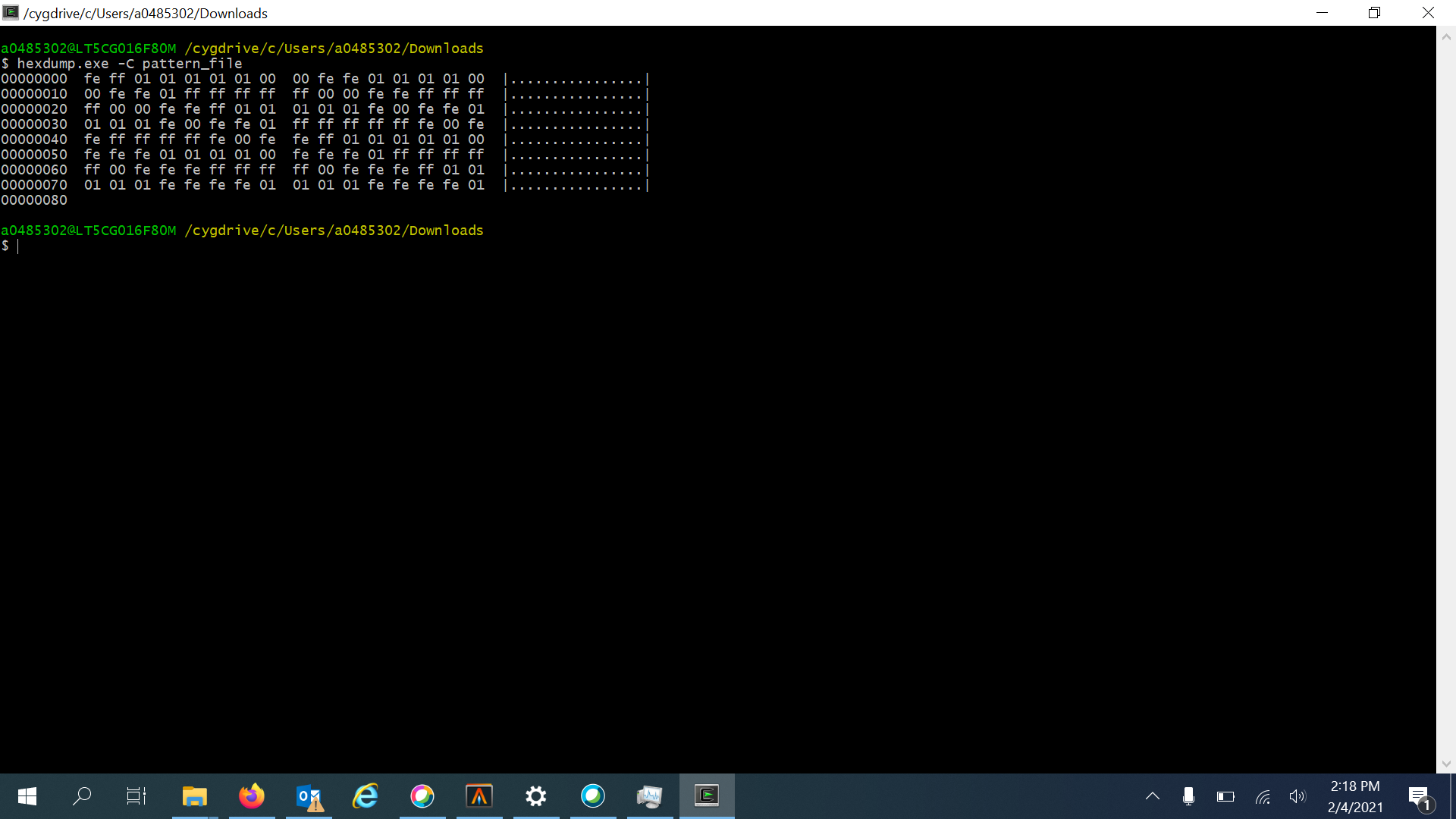Open the monitor chart app on the taskbar
The height and width of the screenshot is (819, 1456).
click(x=650, y=796)
